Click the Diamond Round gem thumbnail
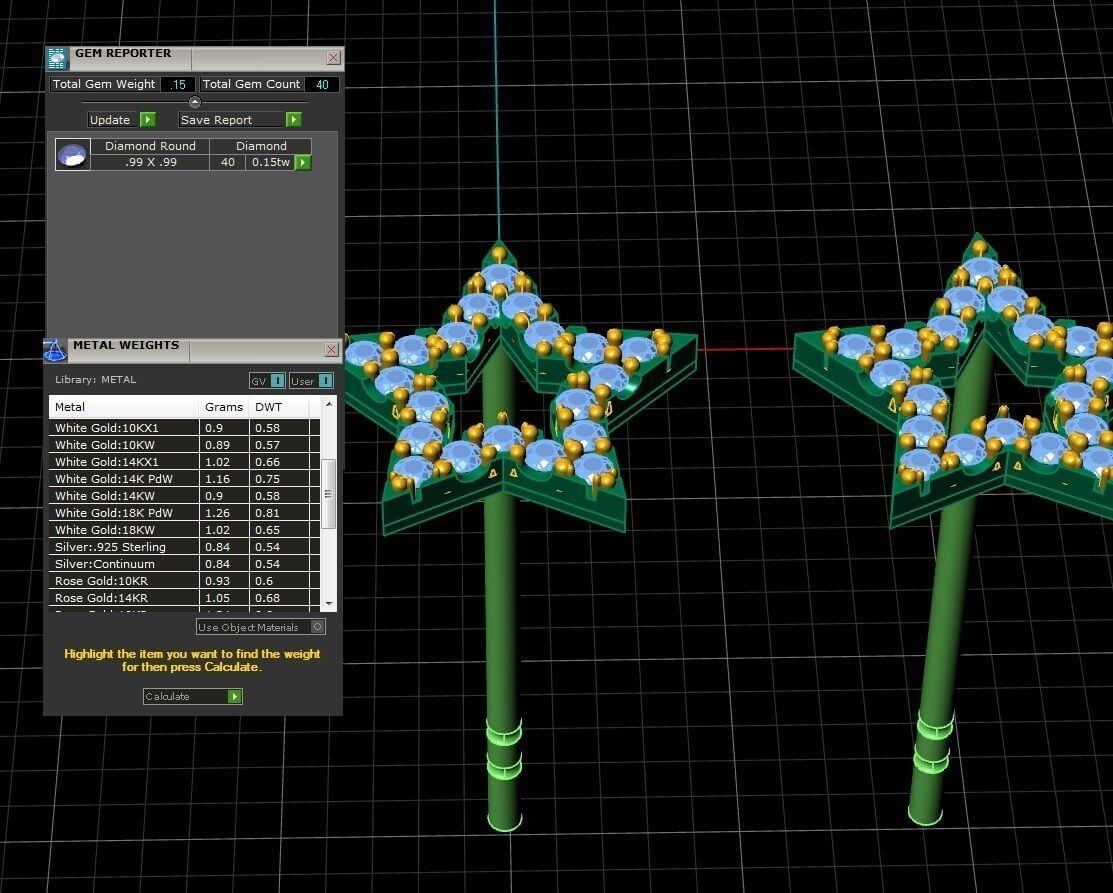Viewport: 1113px width, 893px height. click(x=73, y=155)
